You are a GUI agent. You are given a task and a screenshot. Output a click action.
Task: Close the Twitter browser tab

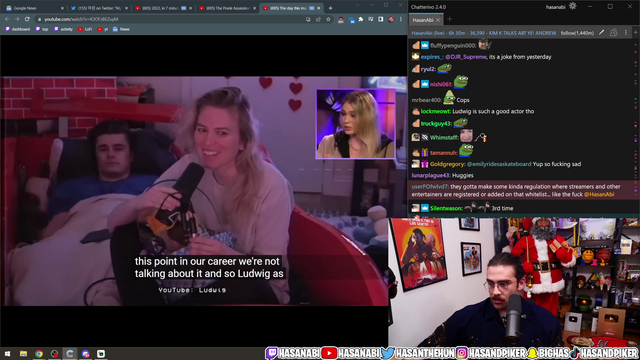coord(126,8)
